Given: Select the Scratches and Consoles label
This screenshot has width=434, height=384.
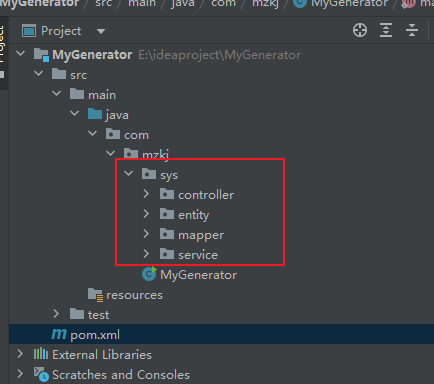Looking at the screenshot, I should click(121, 375).
